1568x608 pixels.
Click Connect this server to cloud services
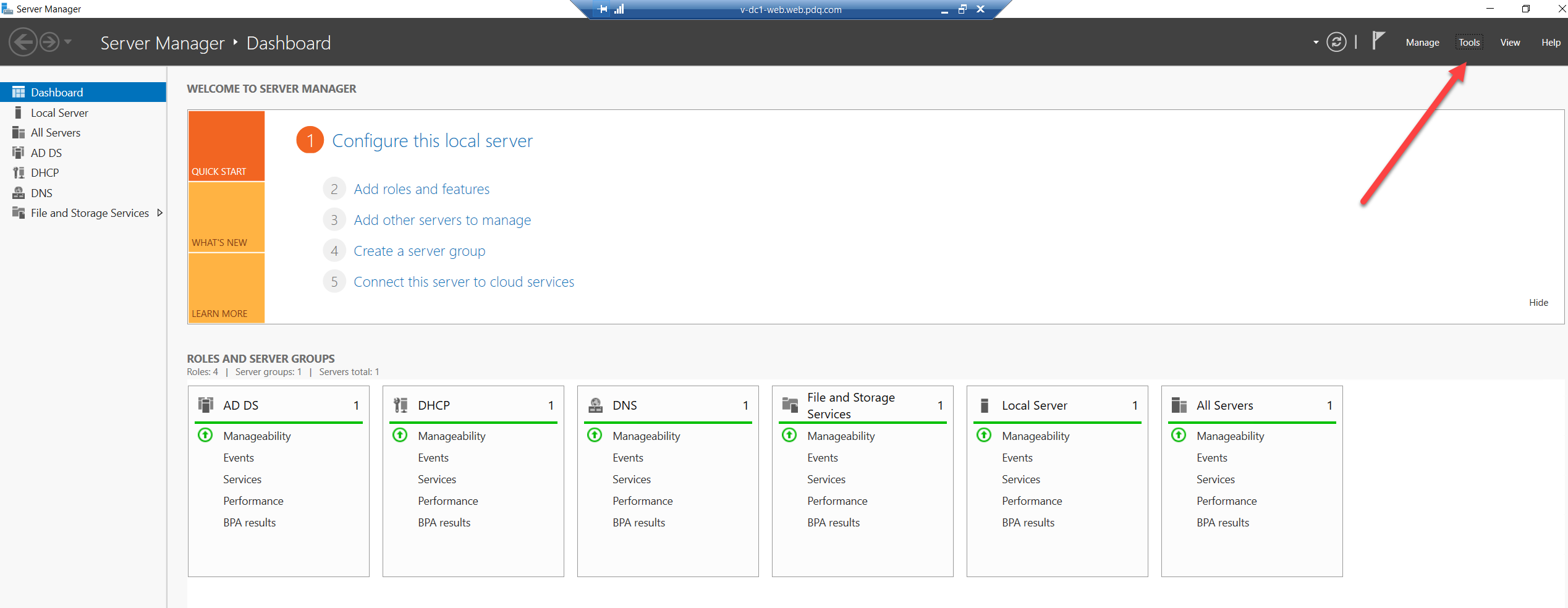click(464, 282)
